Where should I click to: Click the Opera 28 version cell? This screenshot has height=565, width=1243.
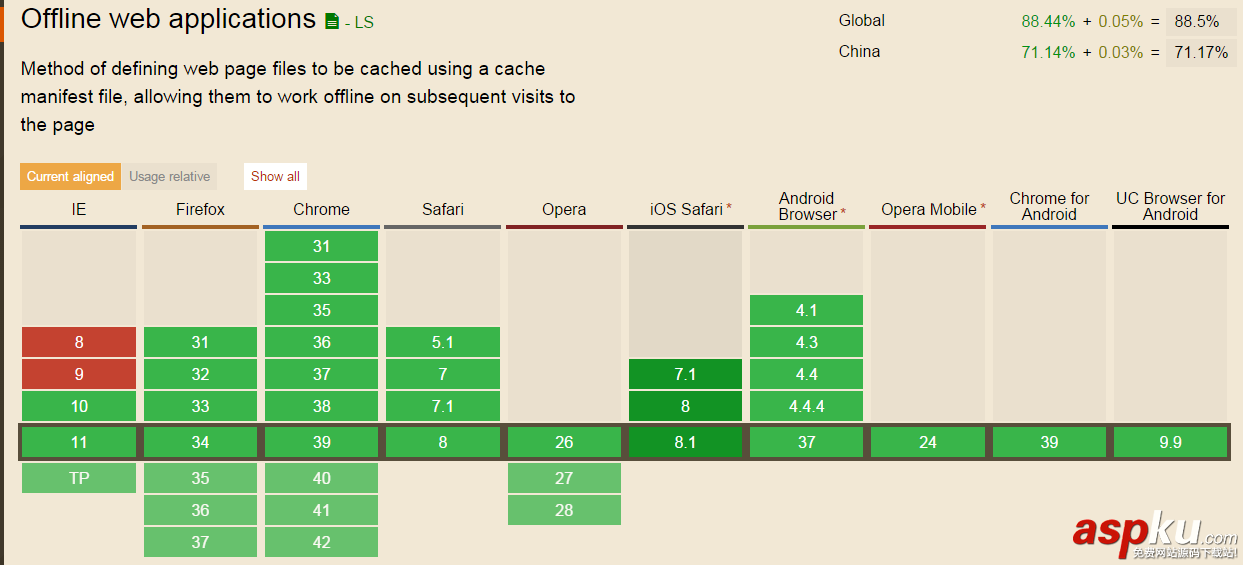click(x=564, y=510)
